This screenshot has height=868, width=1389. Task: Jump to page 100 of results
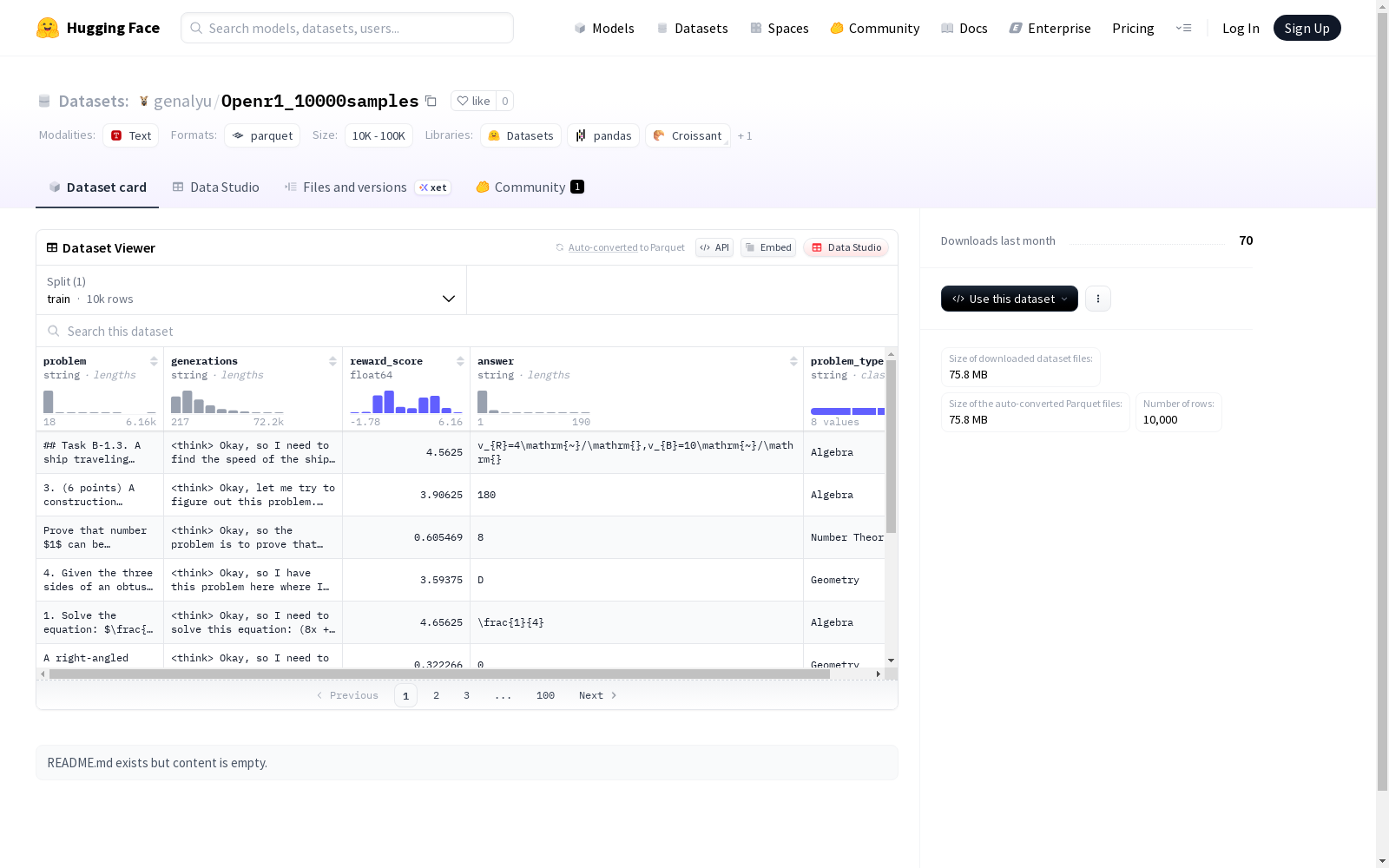pos(545,695)
